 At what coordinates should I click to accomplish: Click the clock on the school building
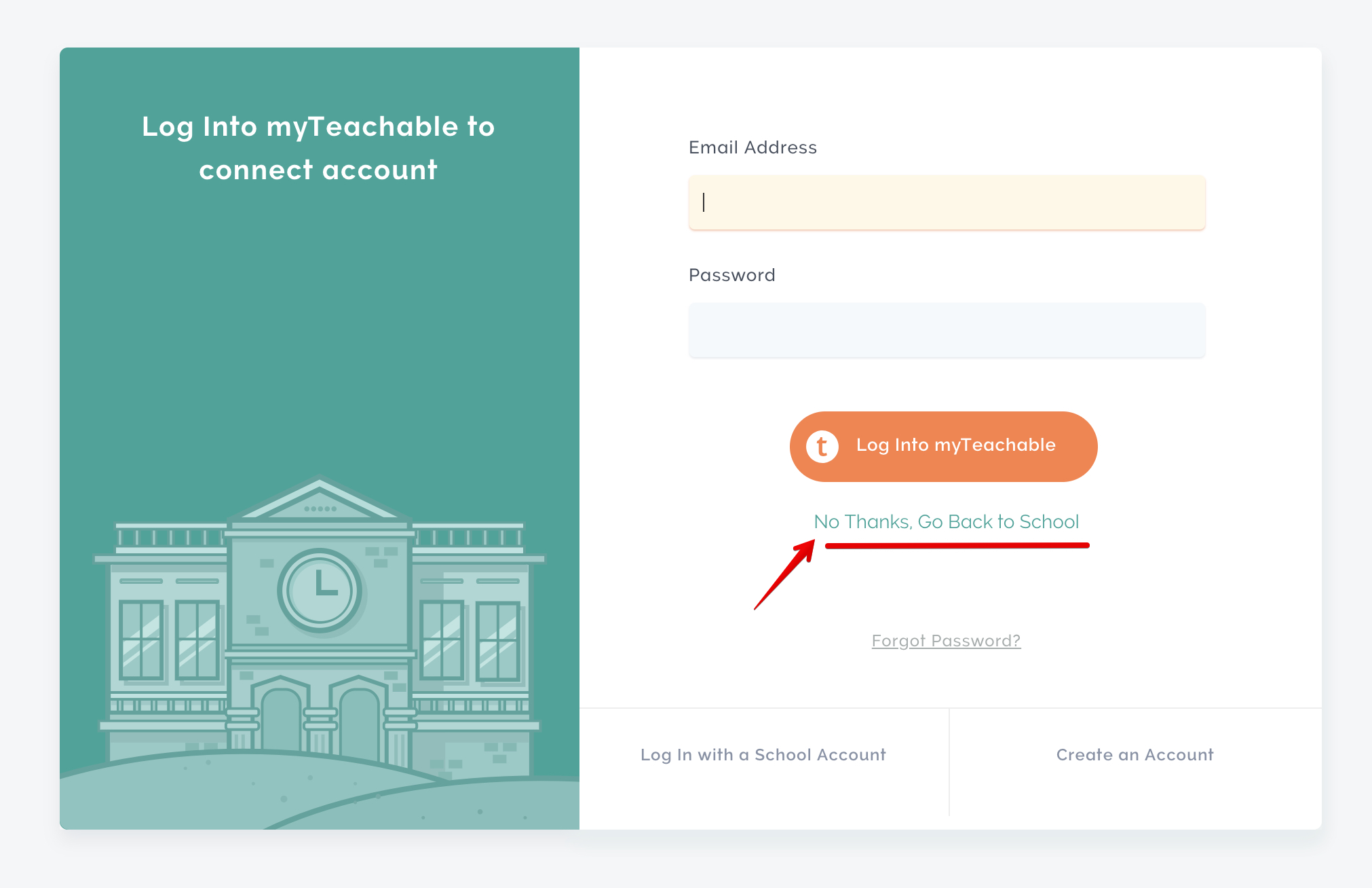[320, 591]
